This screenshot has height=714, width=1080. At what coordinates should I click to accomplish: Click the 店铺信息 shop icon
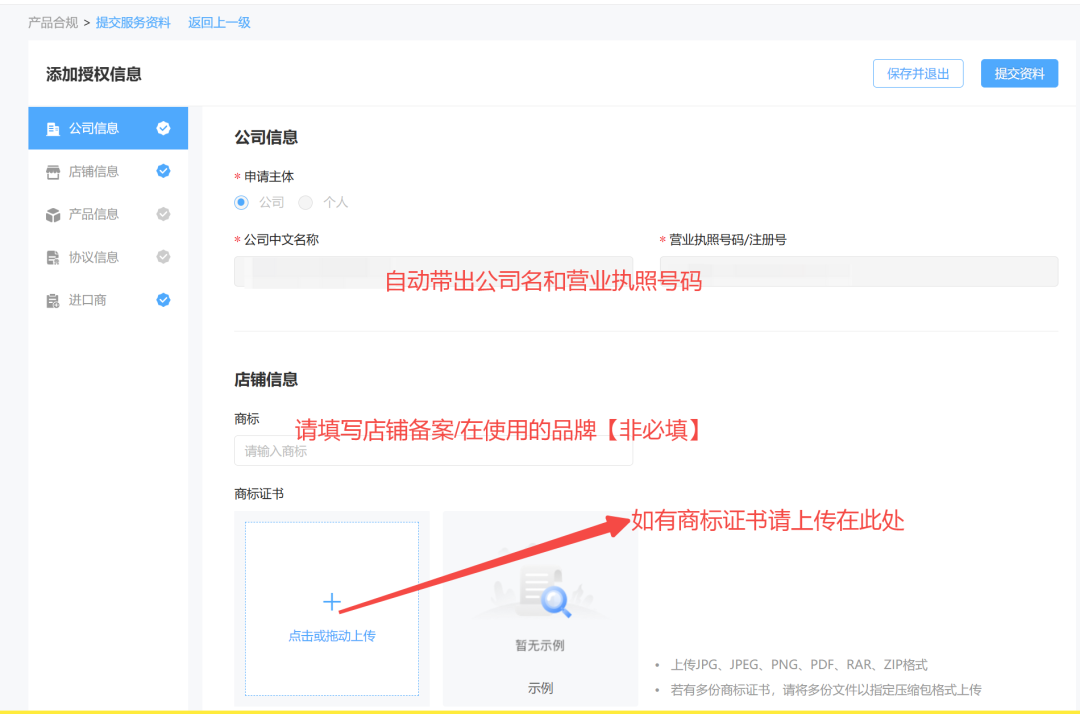coord(53,172)
